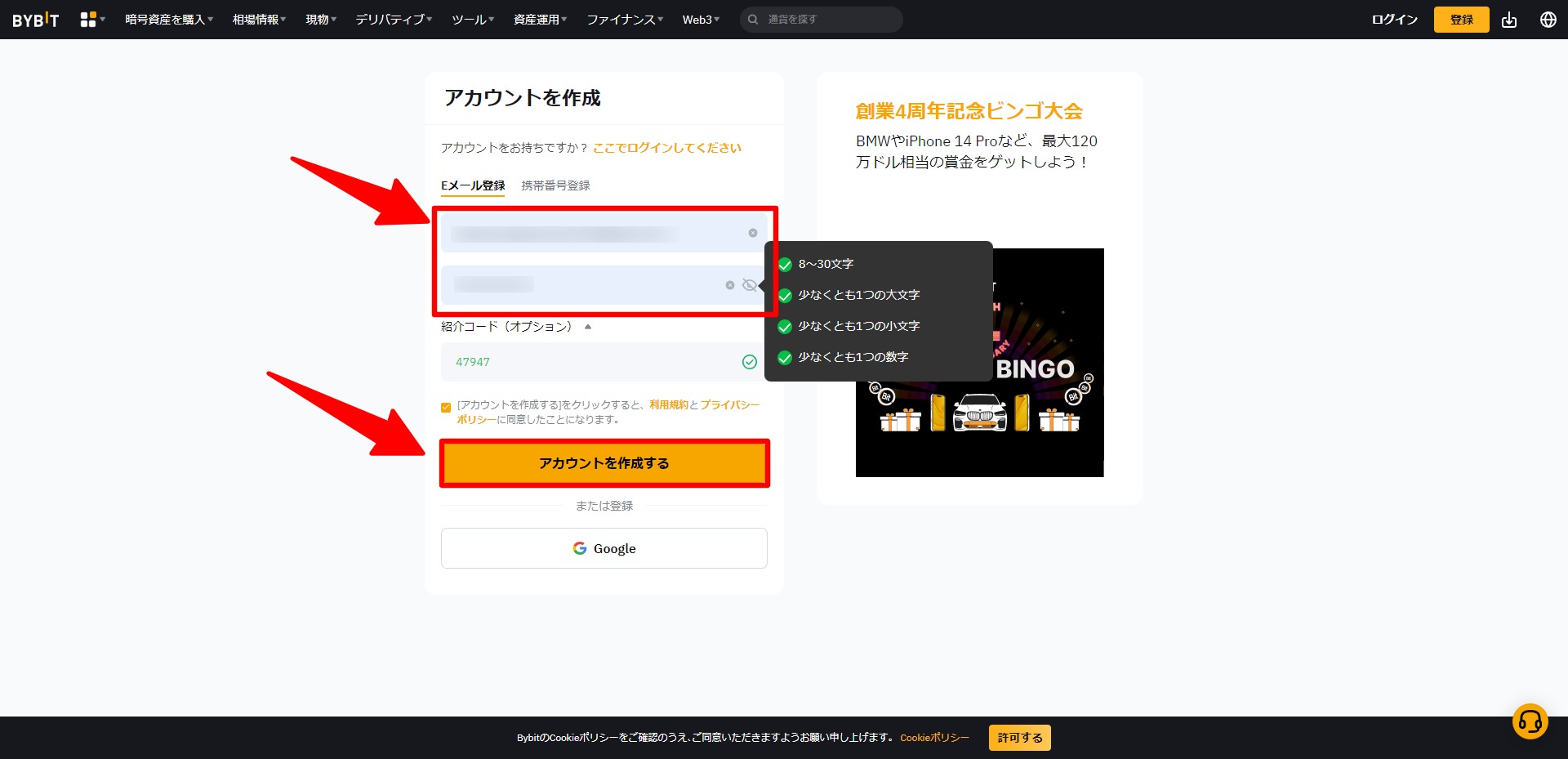The image size is (1568, 759).
Task: Open the 利用規約 link
Action: coord(669,404)
